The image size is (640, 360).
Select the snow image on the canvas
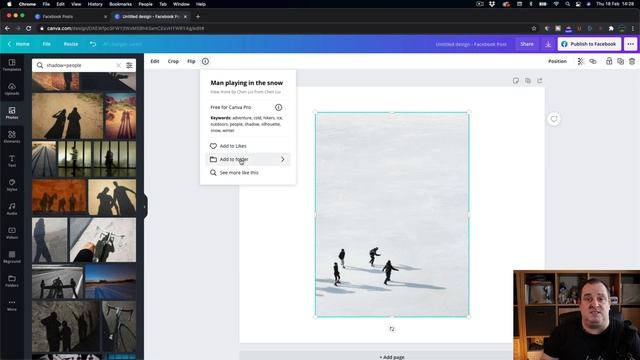(x=392, y=214)
